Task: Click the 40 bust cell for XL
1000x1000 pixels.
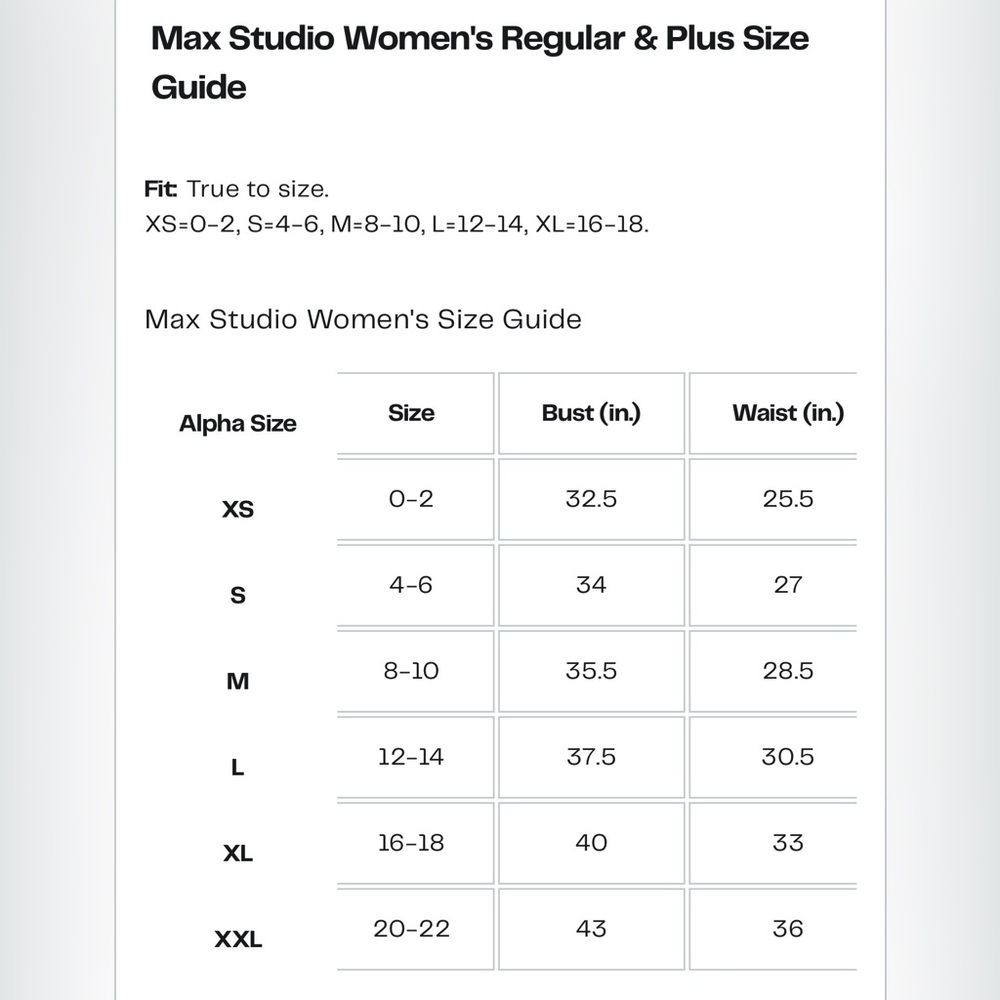Action: pos(591,843)
